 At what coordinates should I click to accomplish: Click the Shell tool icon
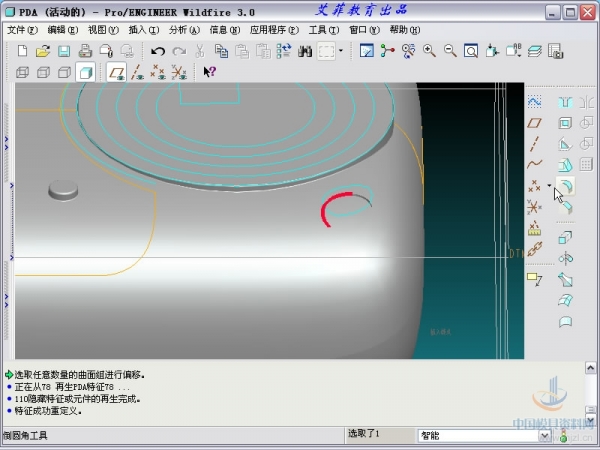click(565, 123)
